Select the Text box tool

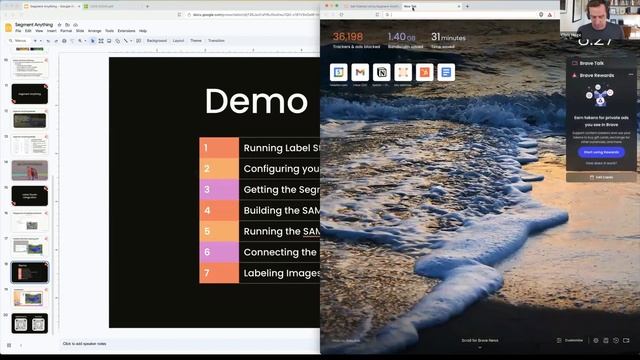101,41
